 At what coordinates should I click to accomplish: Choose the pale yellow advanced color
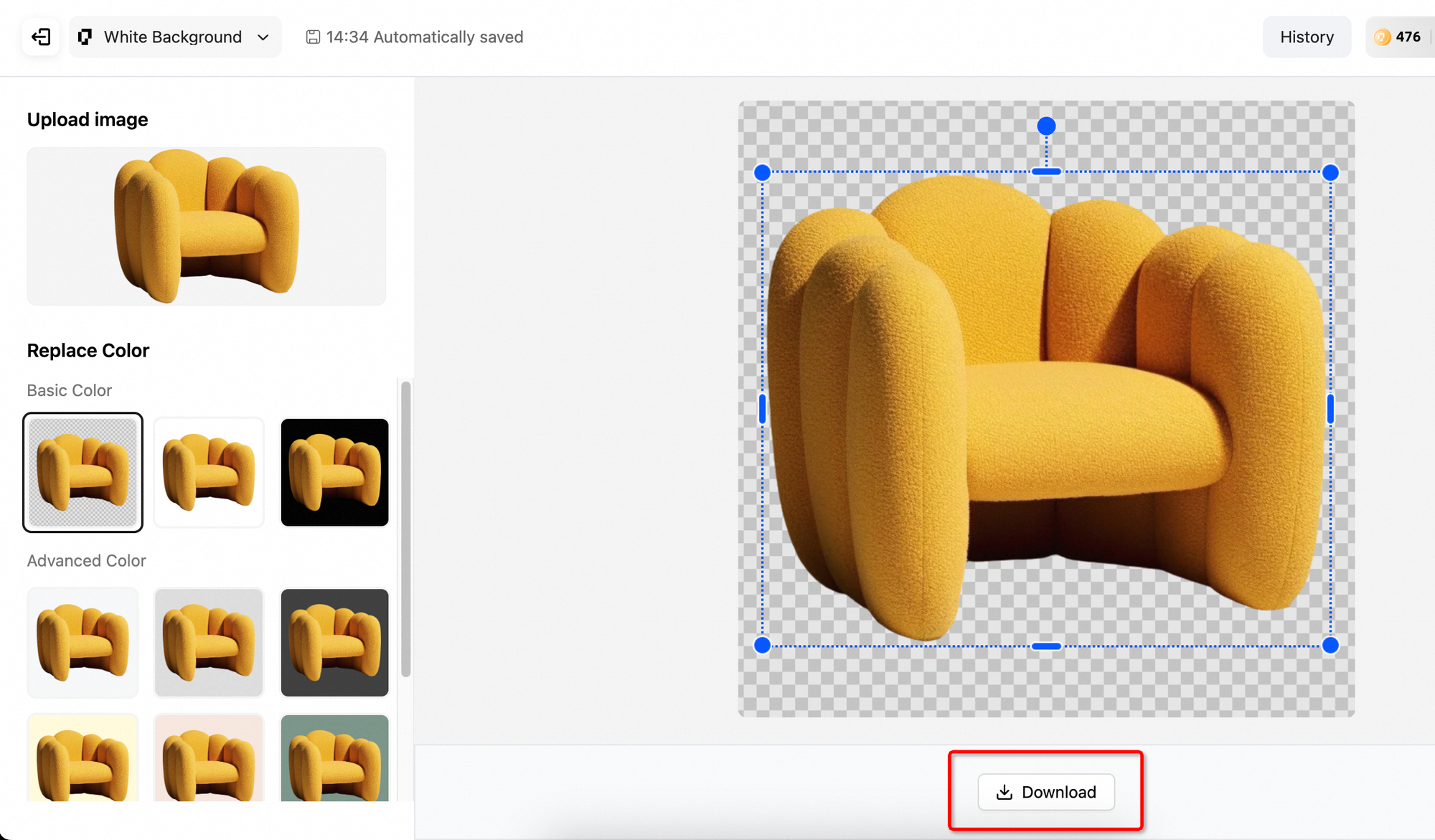pos(83,758)
